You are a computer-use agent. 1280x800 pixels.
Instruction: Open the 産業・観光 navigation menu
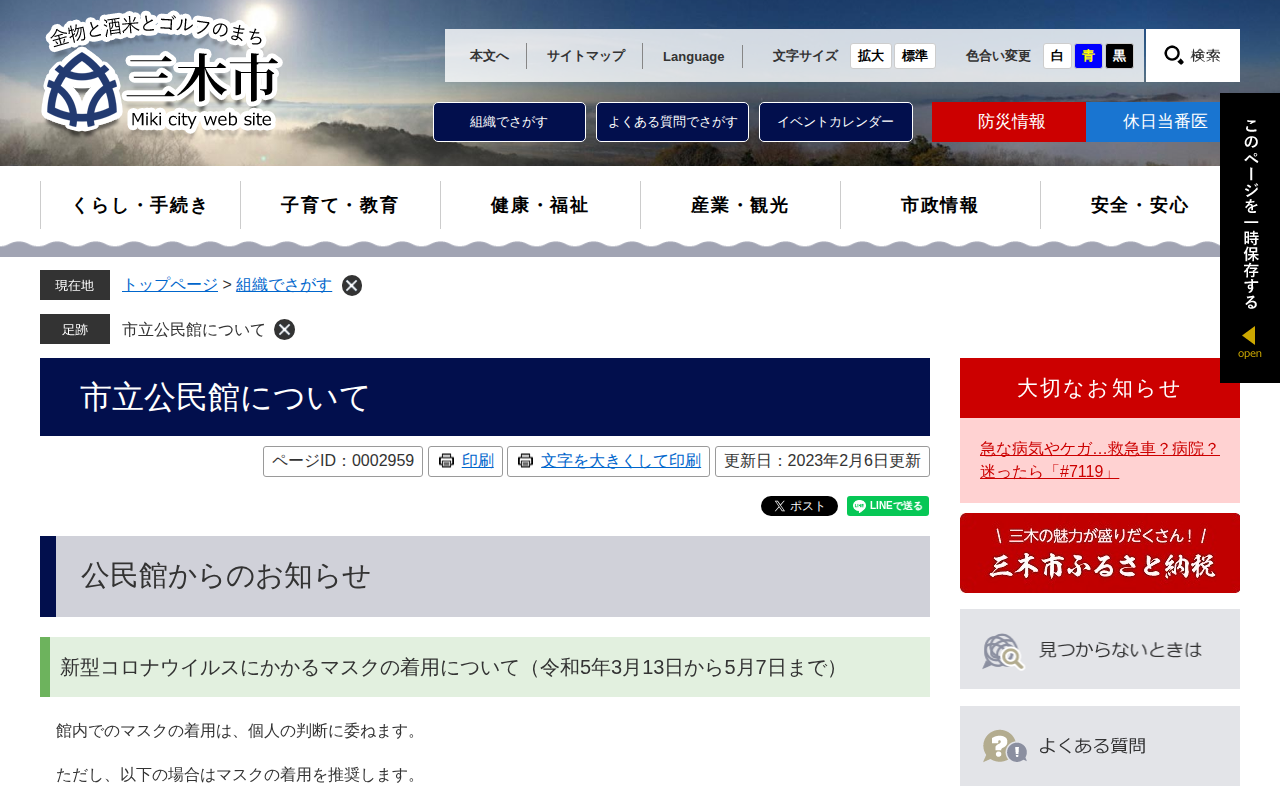740,205
